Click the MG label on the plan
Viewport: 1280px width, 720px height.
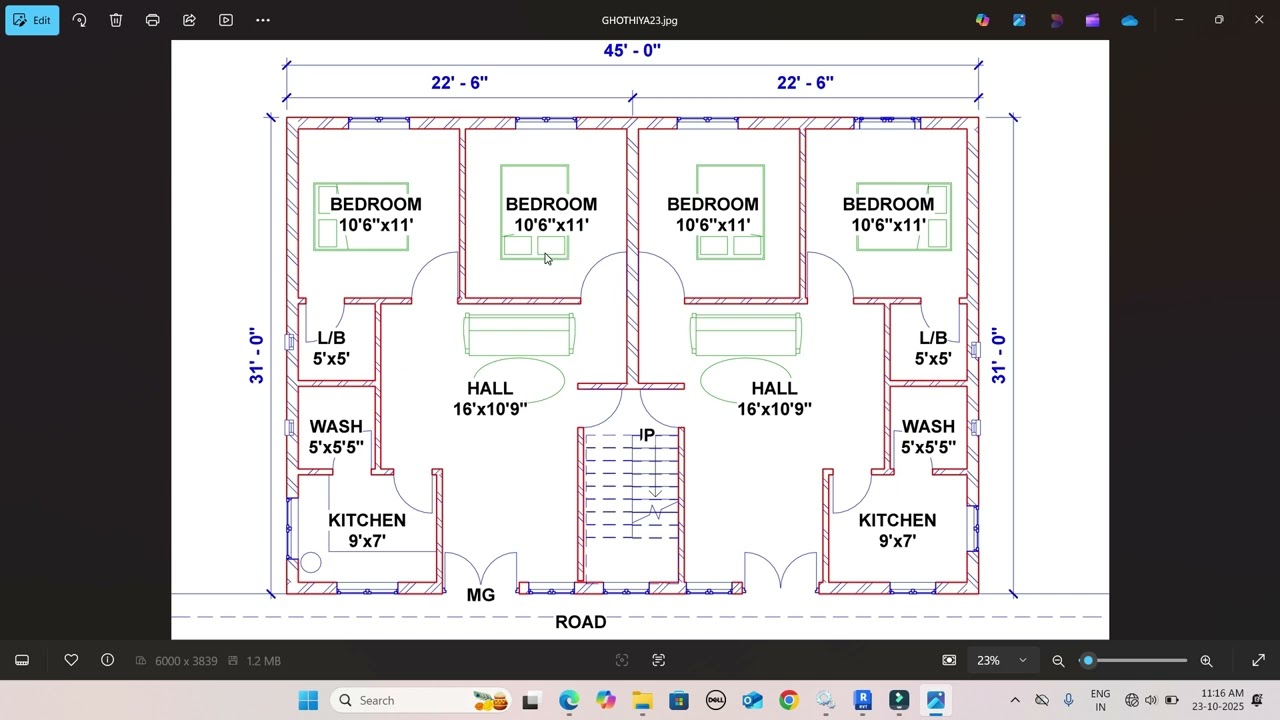click(481, 595)
